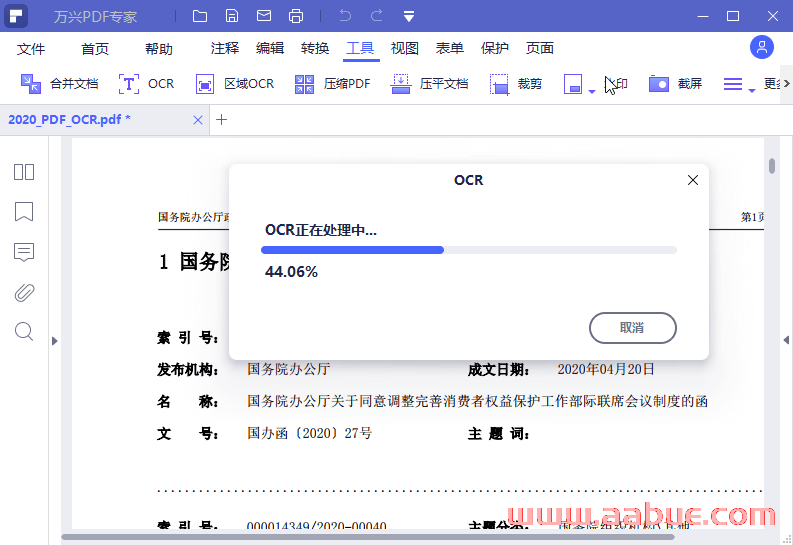Expand the right panel collapse arrow
This screenshot has width=793, height=545.
point(786,341)
